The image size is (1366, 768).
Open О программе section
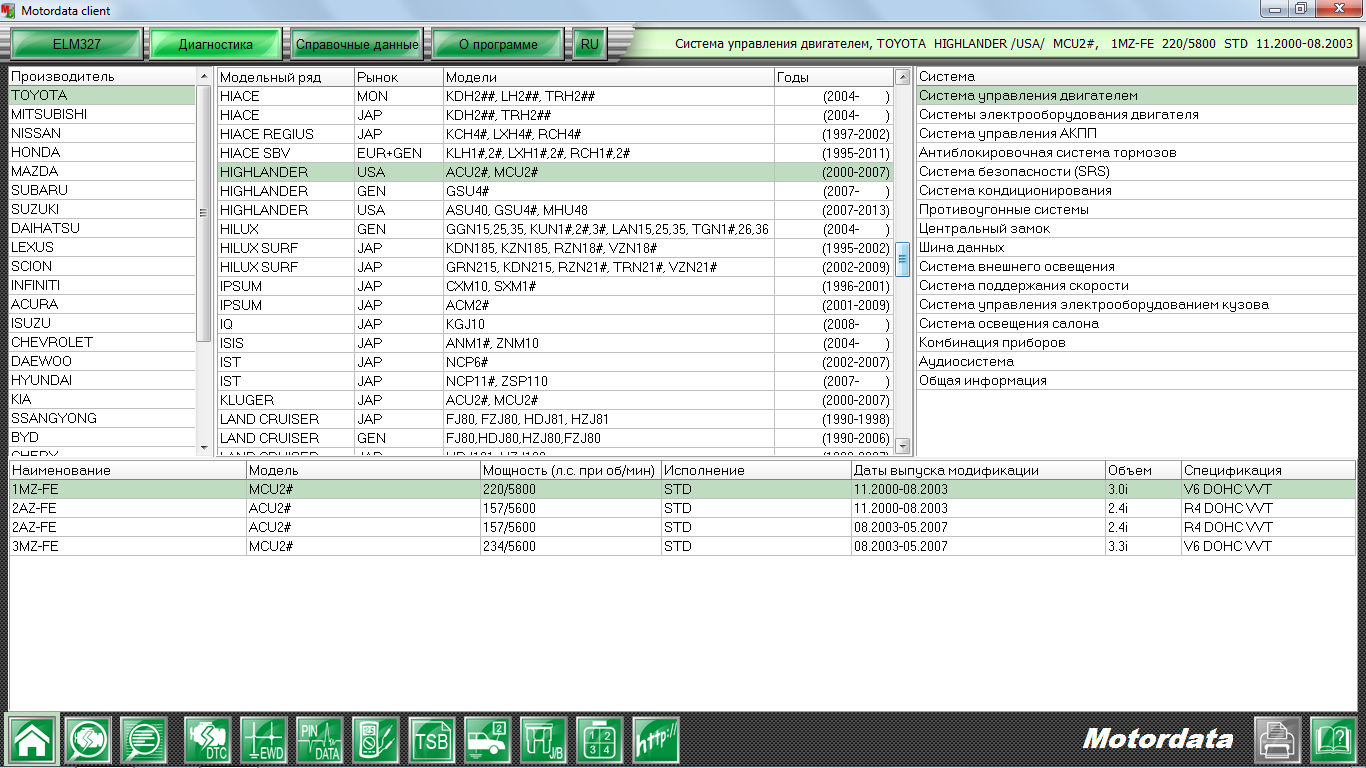[496, 44]
